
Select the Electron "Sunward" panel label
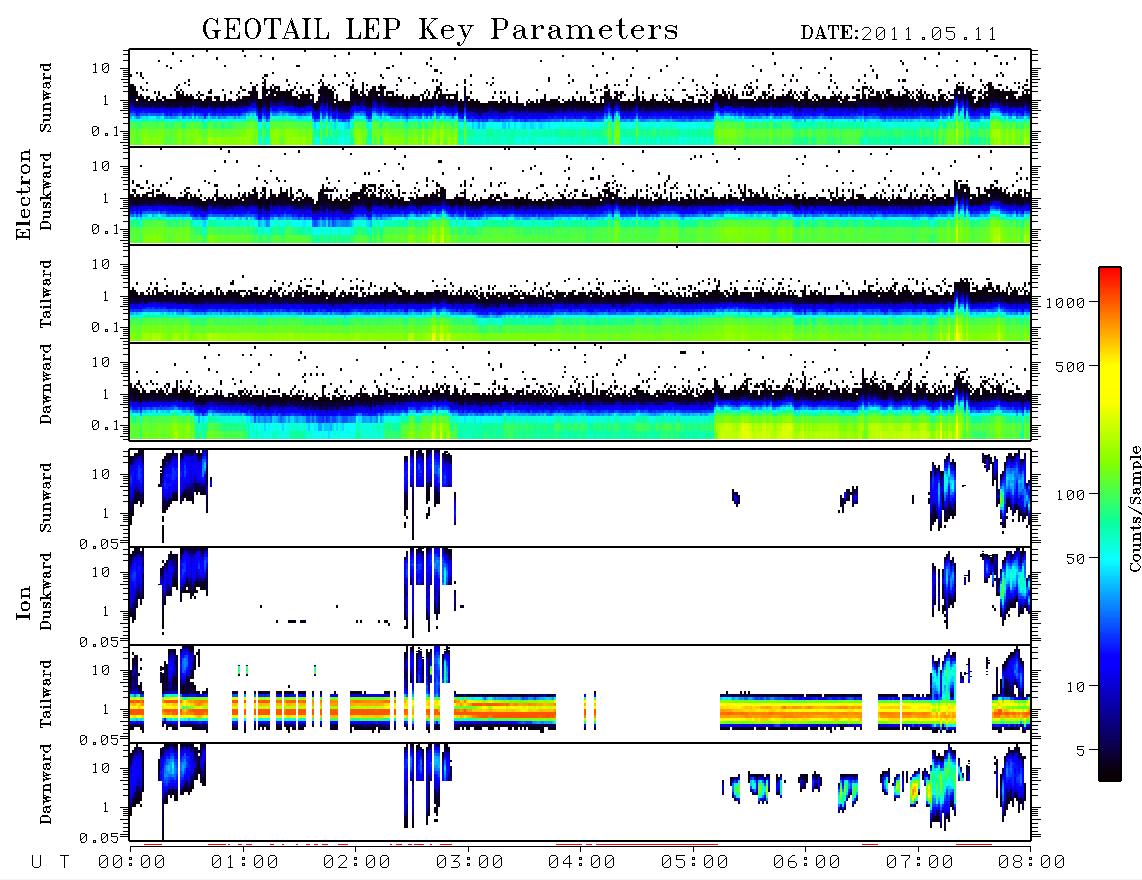[46, 98]
